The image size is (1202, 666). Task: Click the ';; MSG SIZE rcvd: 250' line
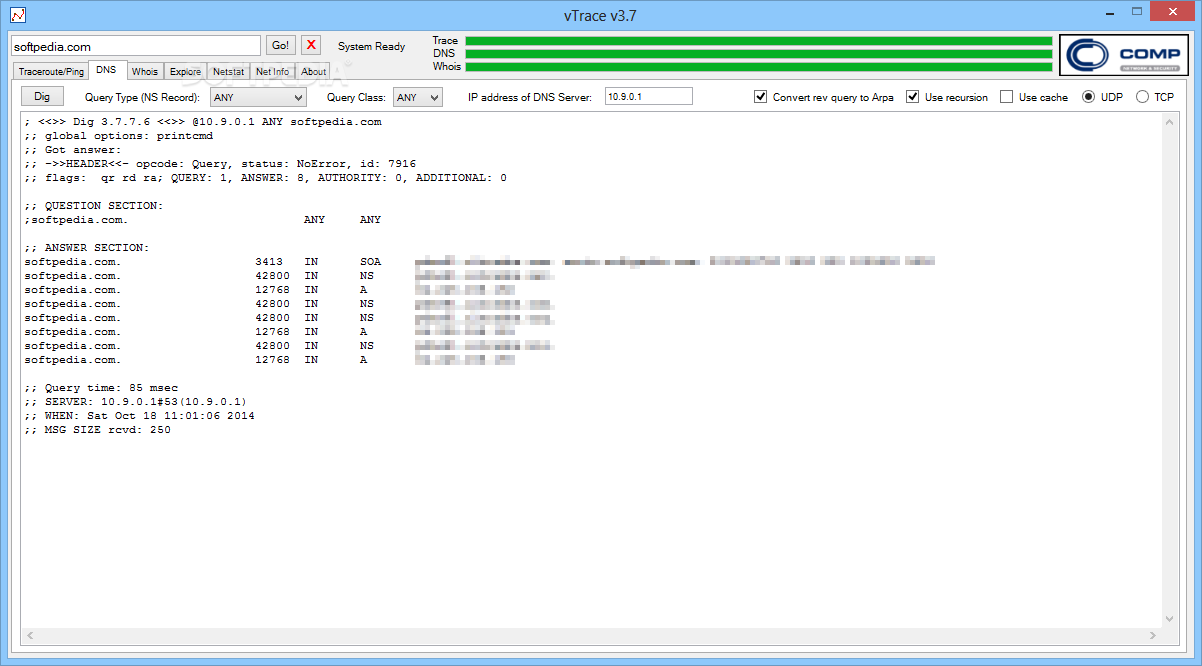tap(98, 430)
